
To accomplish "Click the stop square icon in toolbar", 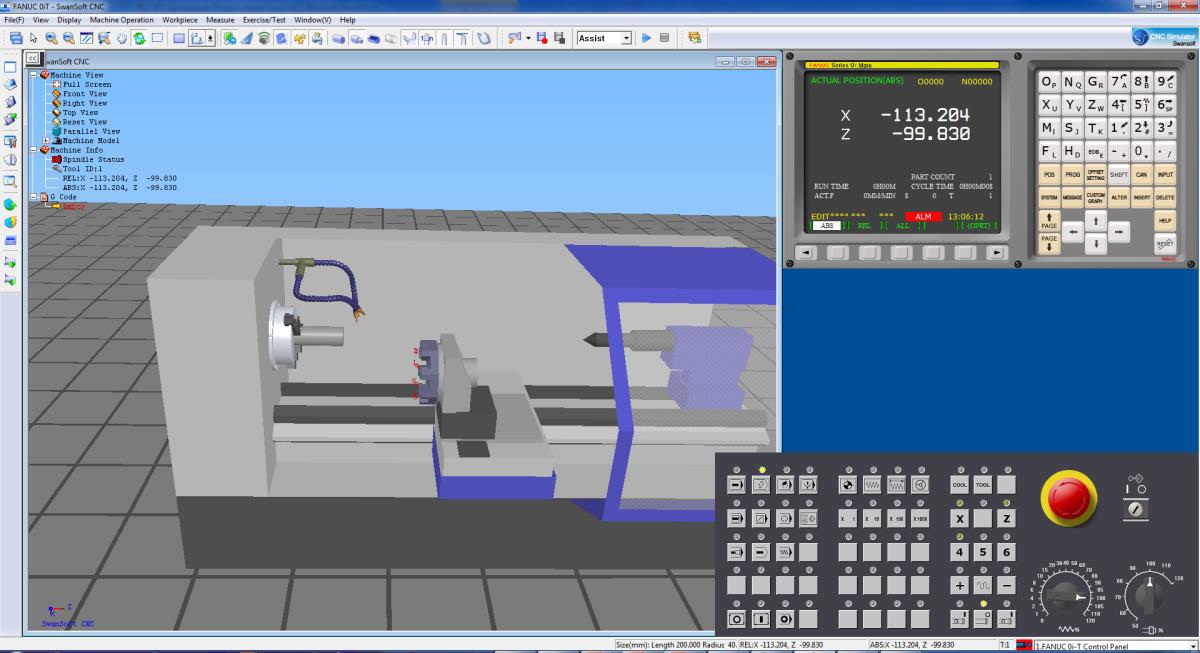I will tap(664, 38).
